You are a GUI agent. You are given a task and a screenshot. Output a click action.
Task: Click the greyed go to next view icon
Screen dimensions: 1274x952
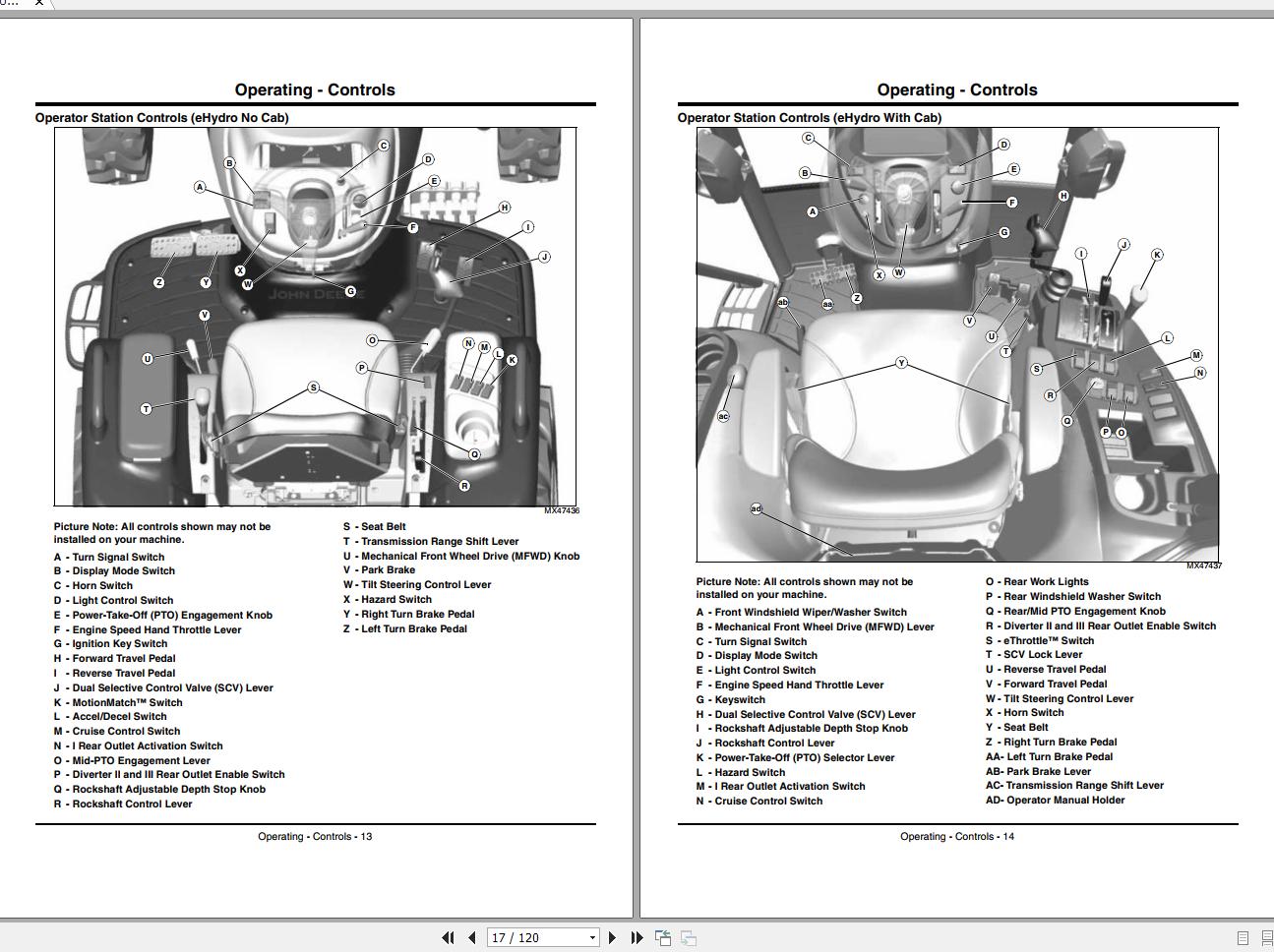689,938
